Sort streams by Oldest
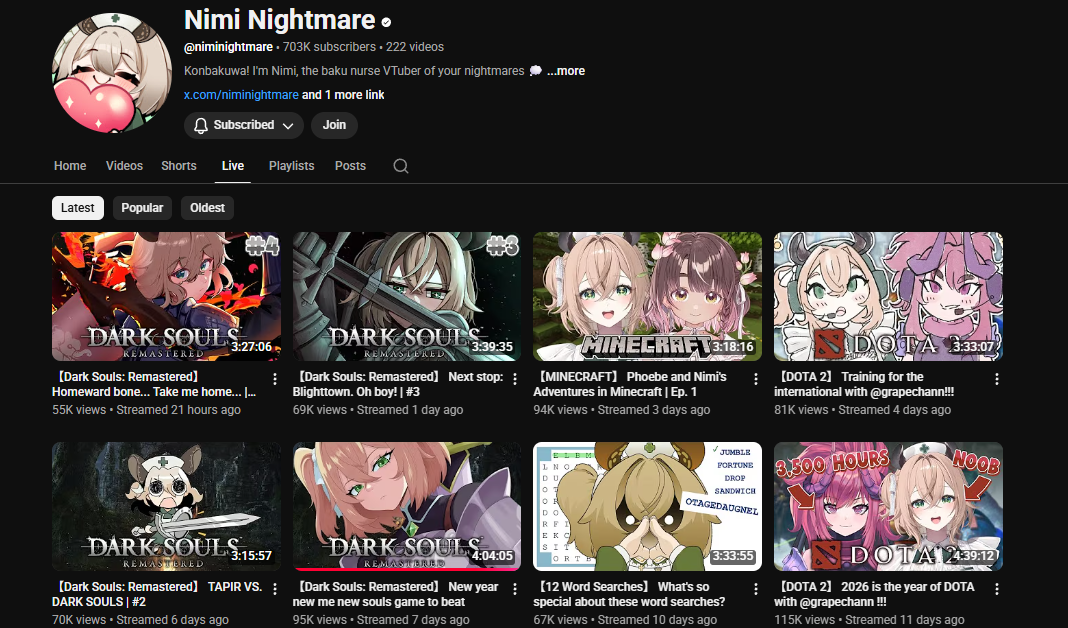 point(207,208)
